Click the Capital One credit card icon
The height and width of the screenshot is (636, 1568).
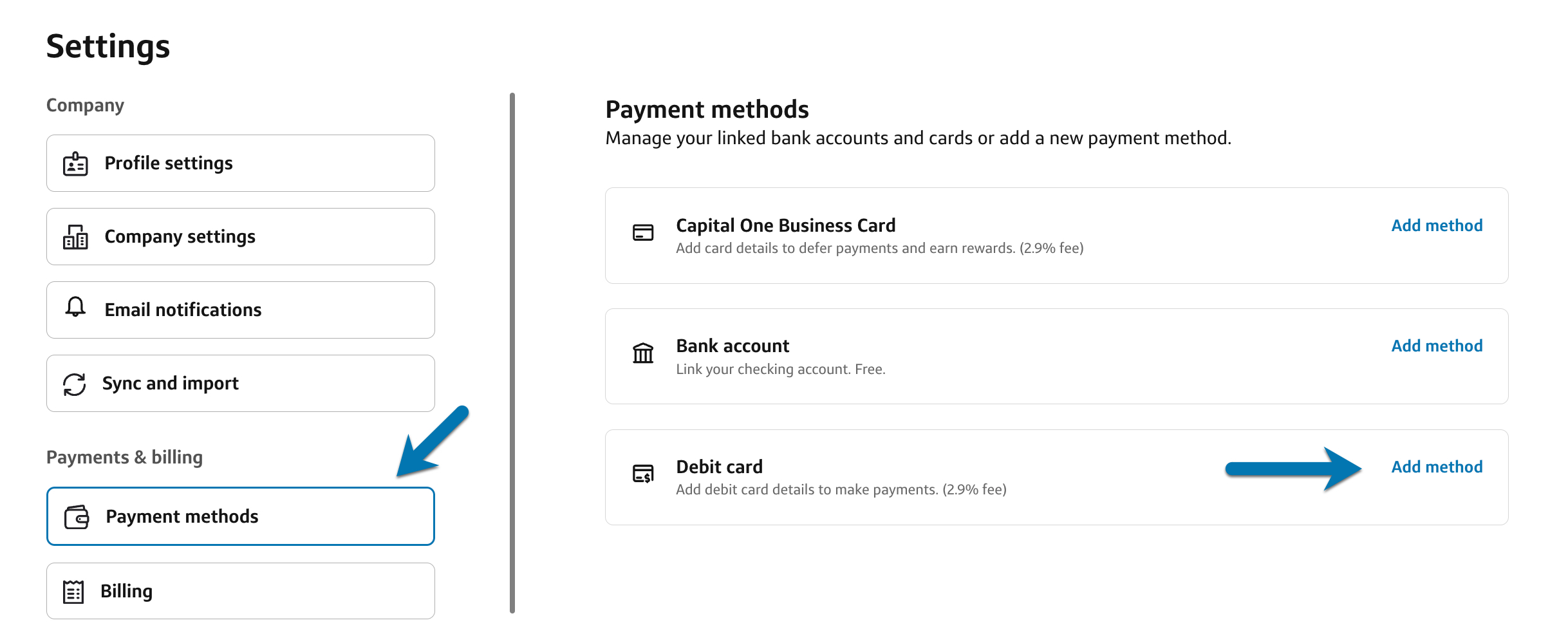tap(643, 232)
